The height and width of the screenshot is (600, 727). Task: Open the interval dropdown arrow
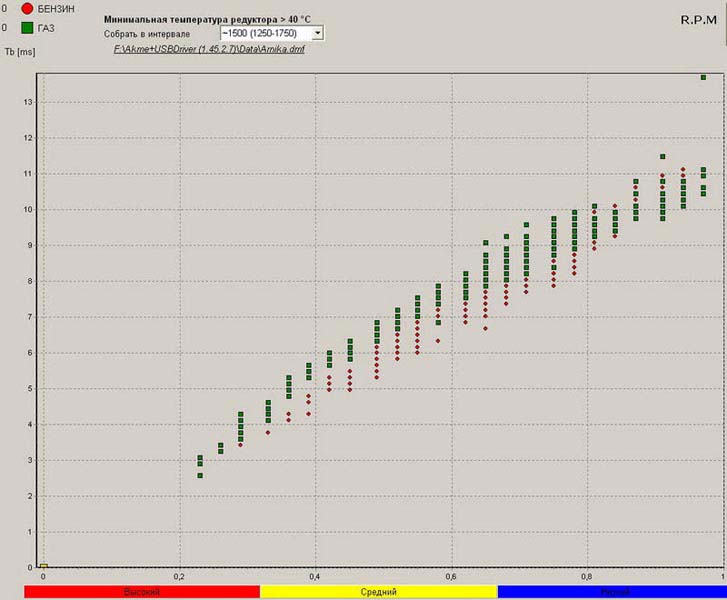[317, 33]
